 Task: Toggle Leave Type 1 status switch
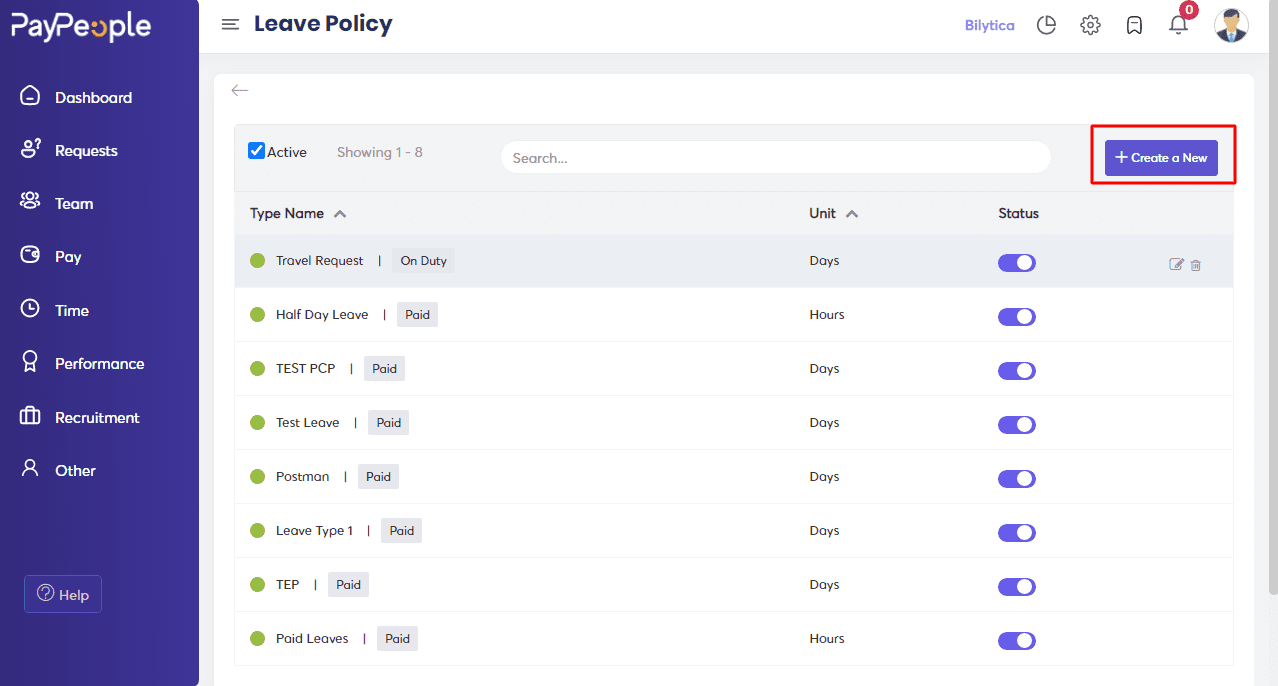(x=1017, y=533)
